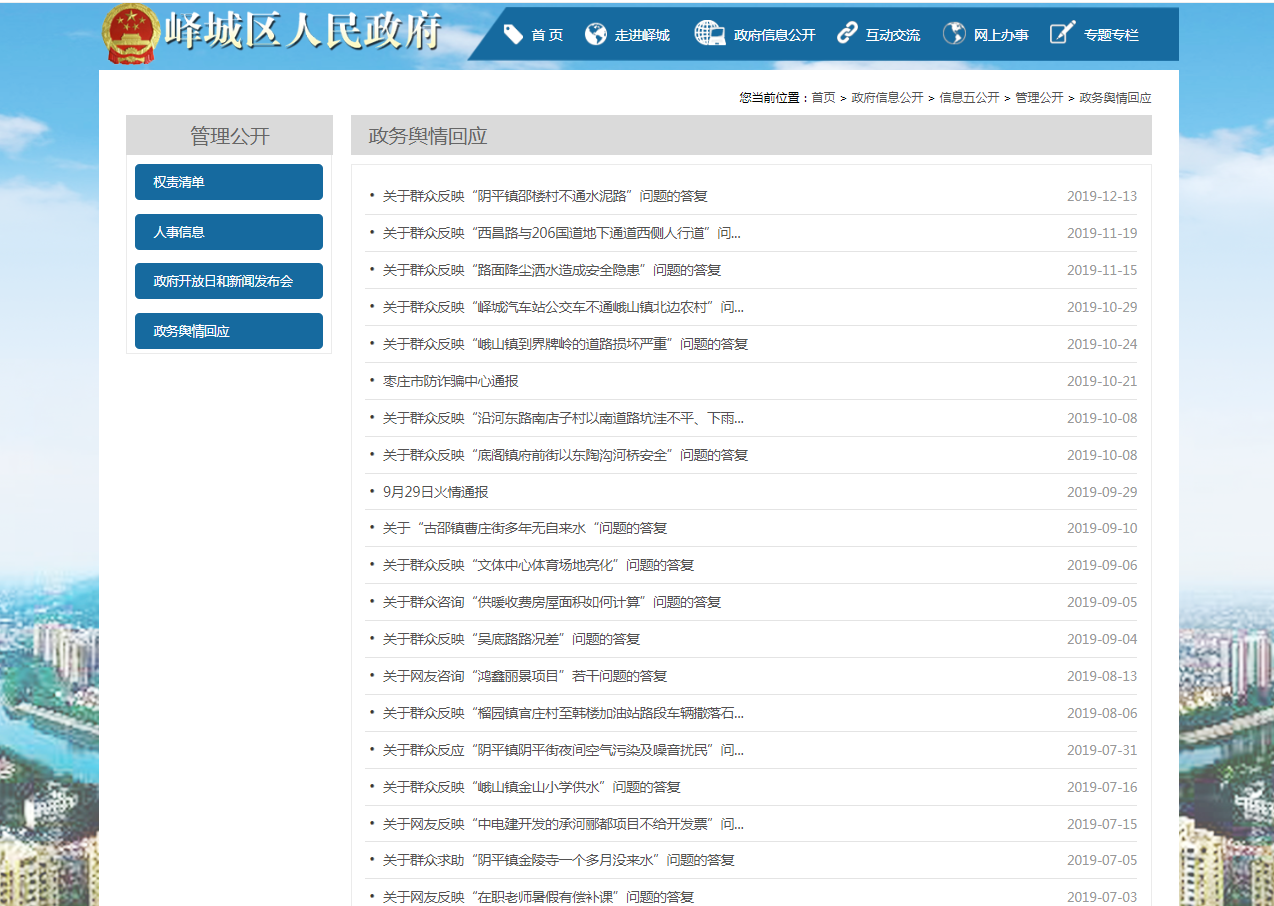Click the chain-link icon beside 互动交流
This screenshot has height=906, width=1274.
click(847, 34)
